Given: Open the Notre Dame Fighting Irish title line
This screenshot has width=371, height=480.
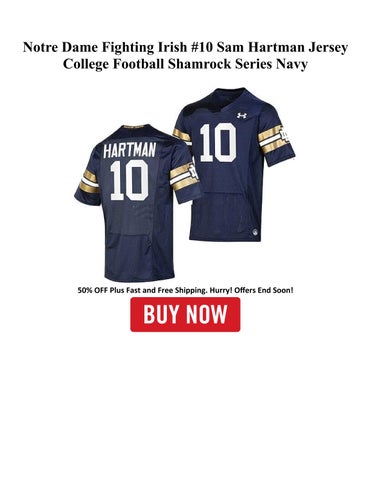Looking at the screenshot, I should [x=185, y=47].
